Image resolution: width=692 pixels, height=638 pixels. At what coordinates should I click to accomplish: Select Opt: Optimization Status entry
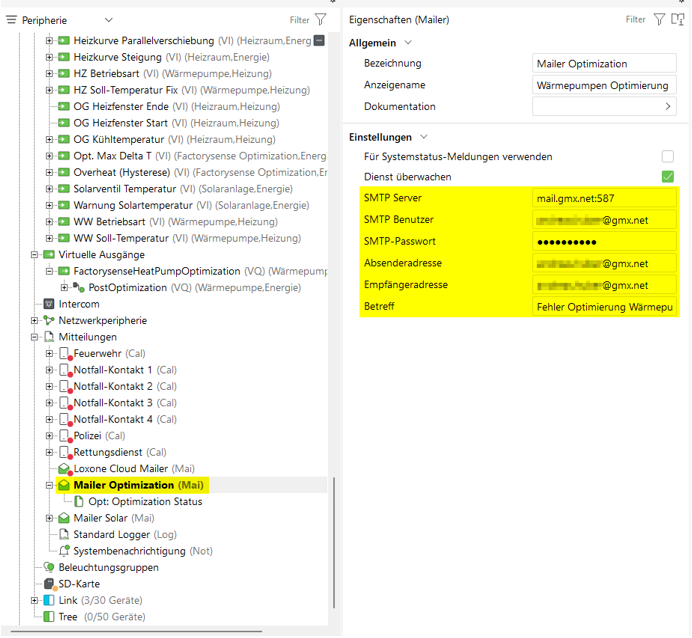[x=145, y=502]
